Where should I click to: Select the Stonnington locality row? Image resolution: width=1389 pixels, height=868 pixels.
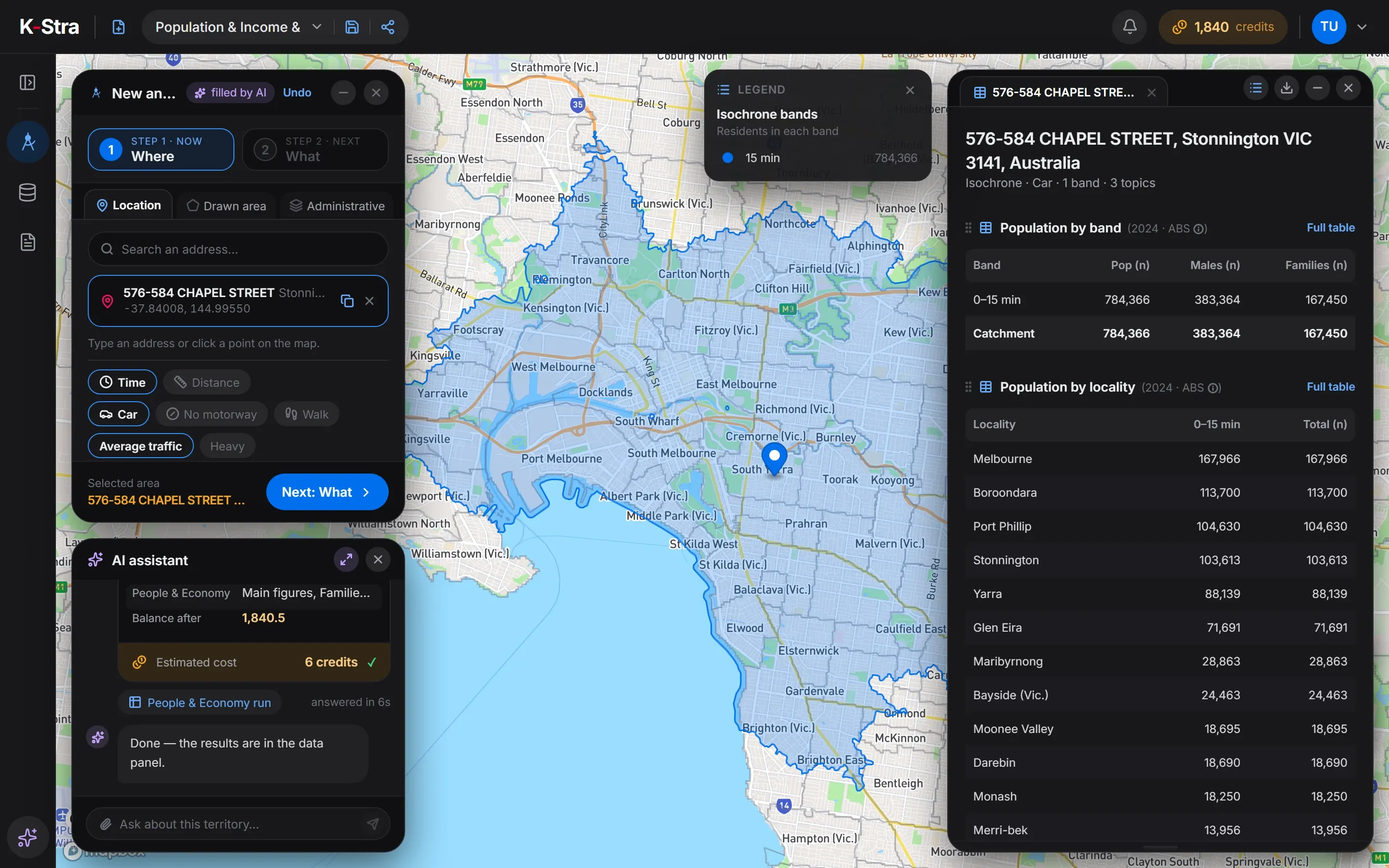tap(1159, 560)
